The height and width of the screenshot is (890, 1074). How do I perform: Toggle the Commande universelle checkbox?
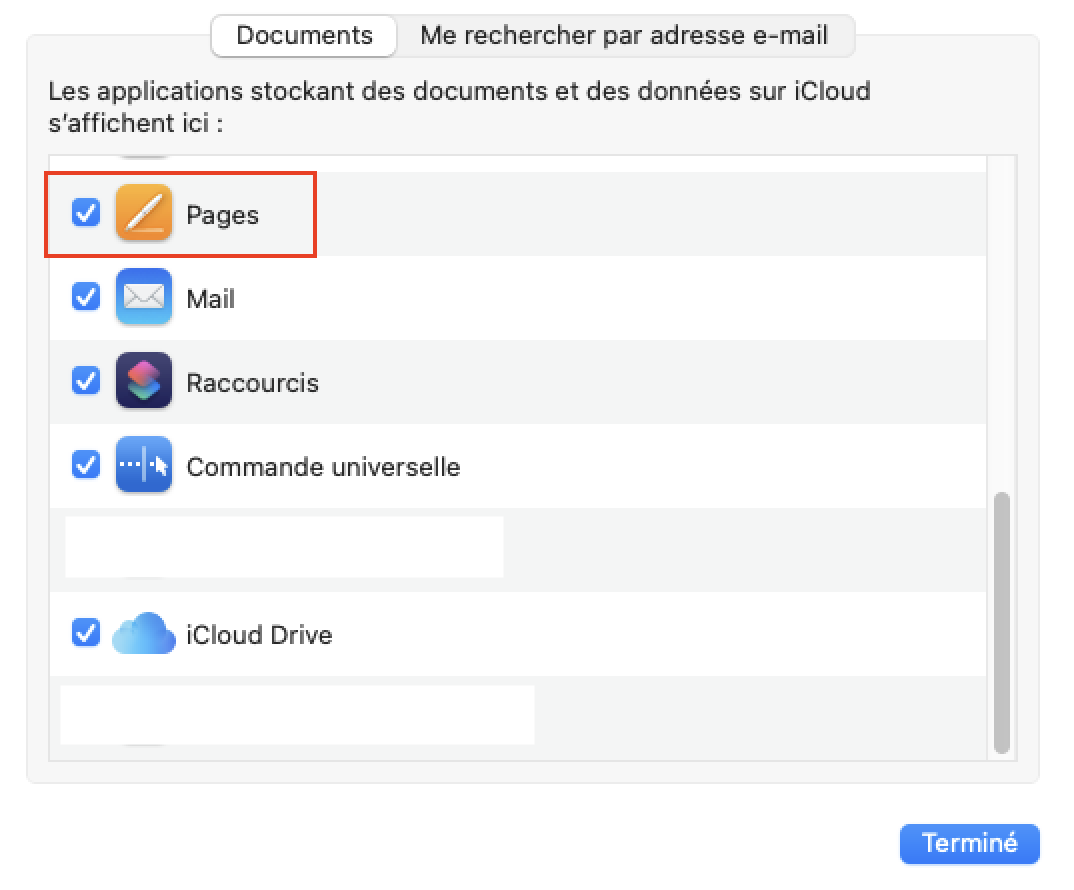pyautogui.click(x=87, y=465)
